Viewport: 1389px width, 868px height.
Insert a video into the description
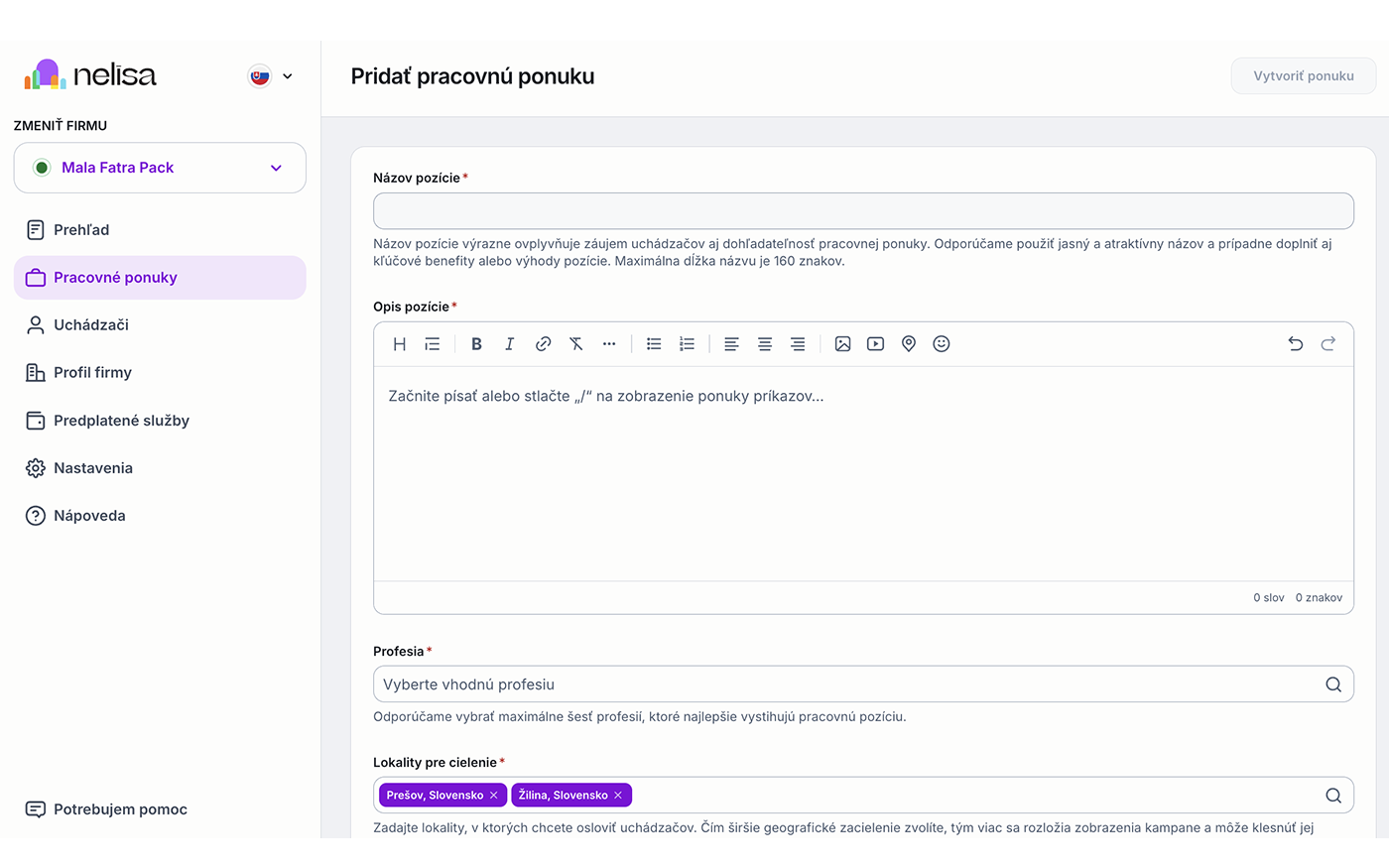pyautogui.click(x=875, y=344)
